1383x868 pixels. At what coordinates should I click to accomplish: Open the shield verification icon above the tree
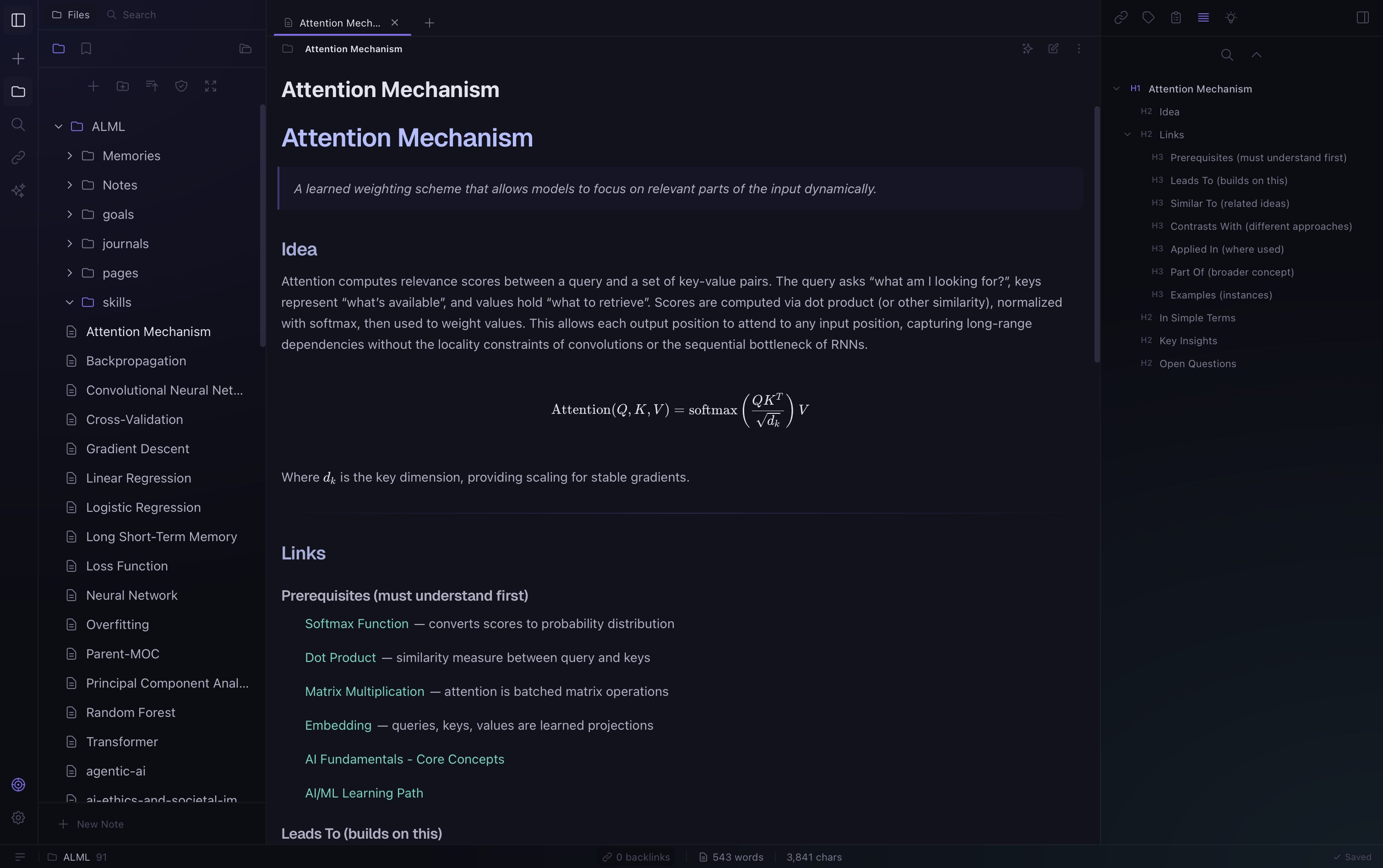click(x=181, y=86)
